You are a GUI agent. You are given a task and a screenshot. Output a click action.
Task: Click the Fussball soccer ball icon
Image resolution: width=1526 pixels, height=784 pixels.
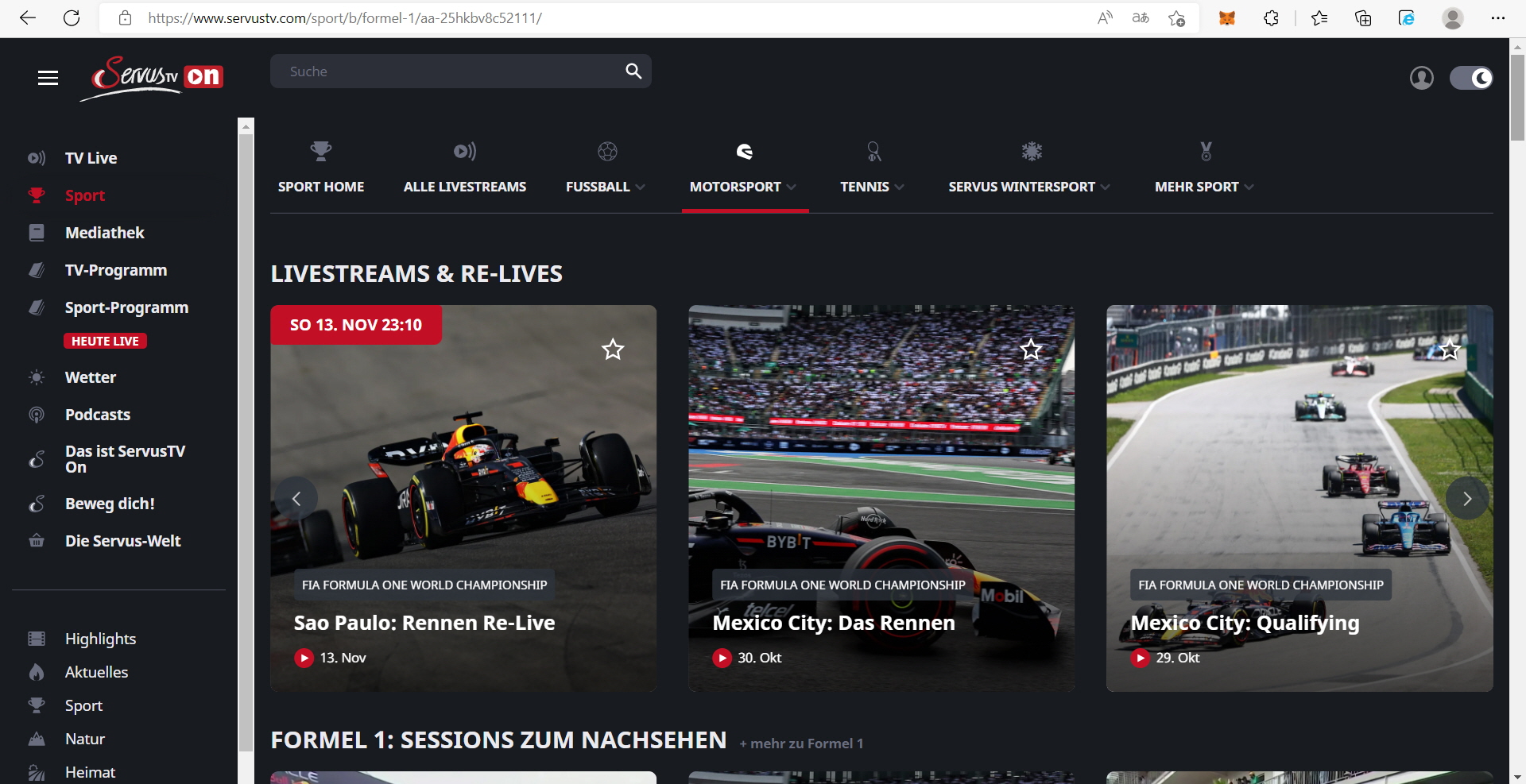[607, 151]
